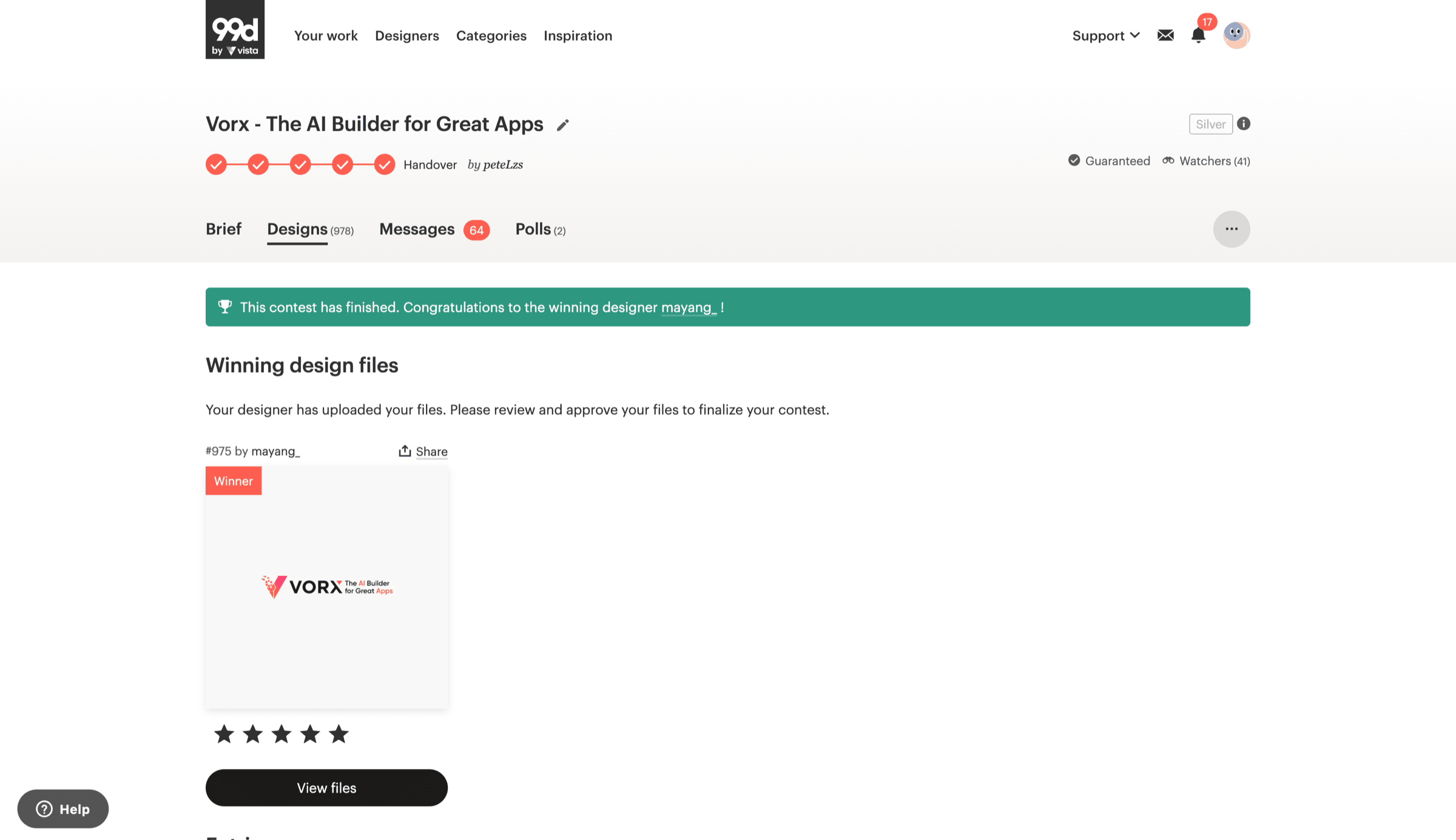Click the Handover stage label
This screenshot has height=840, width=1456.
tap(430, 164)
